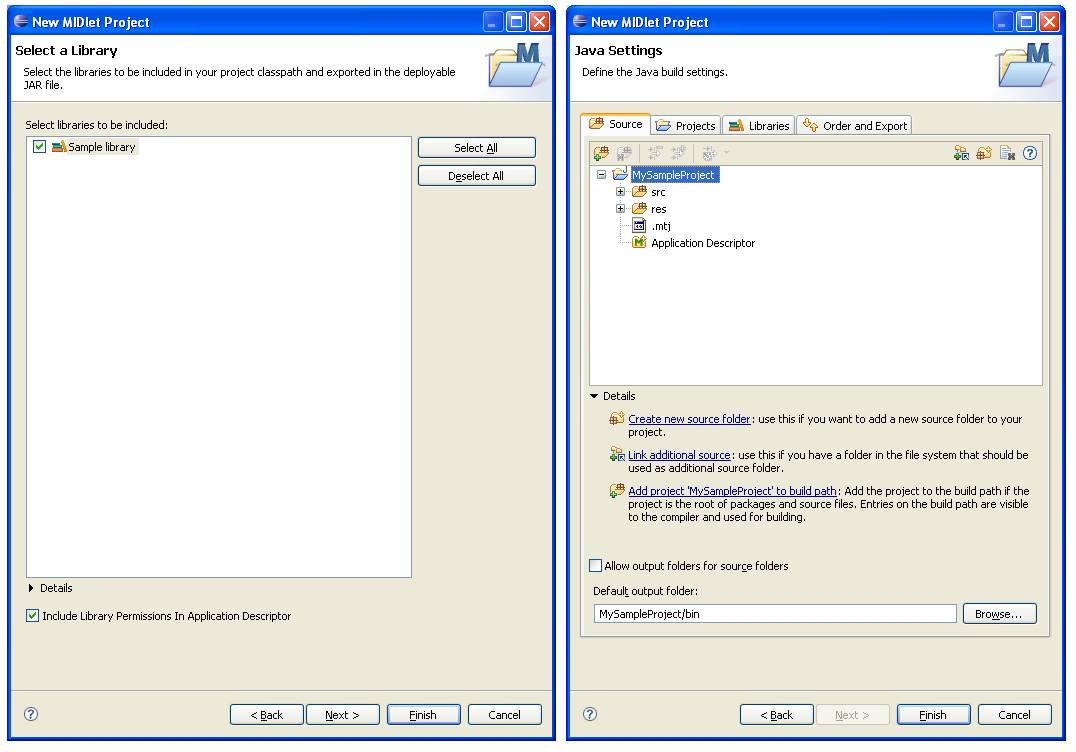Click the Select All button
This screenshot has height=752, width=1076.
(x=476, y=148)
